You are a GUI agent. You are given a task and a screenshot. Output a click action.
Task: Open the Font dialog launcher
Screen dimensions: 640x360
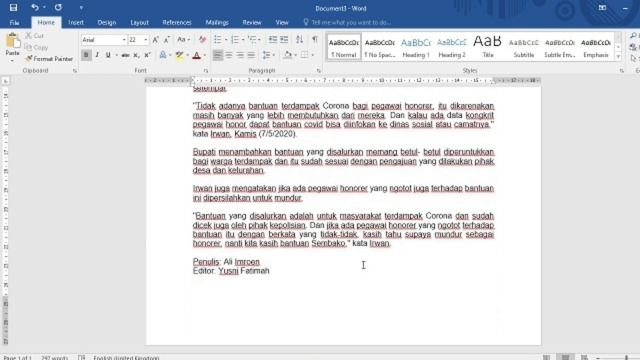click(x=206, y=71)
